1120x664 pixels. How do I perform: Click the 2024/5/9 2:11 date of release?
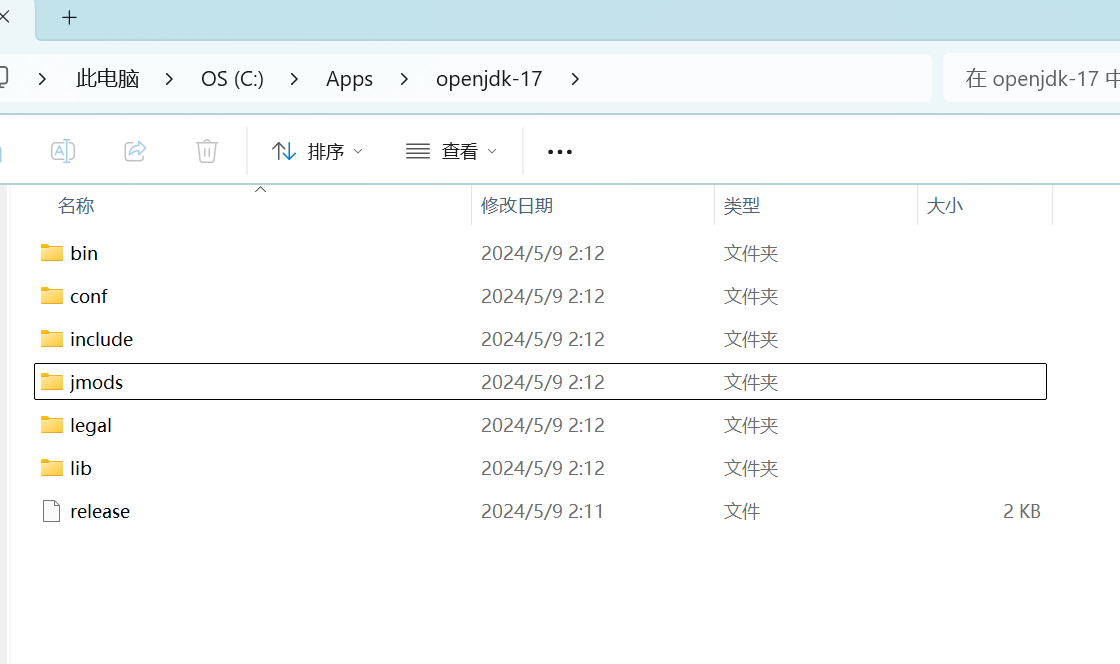pos(542,511)
